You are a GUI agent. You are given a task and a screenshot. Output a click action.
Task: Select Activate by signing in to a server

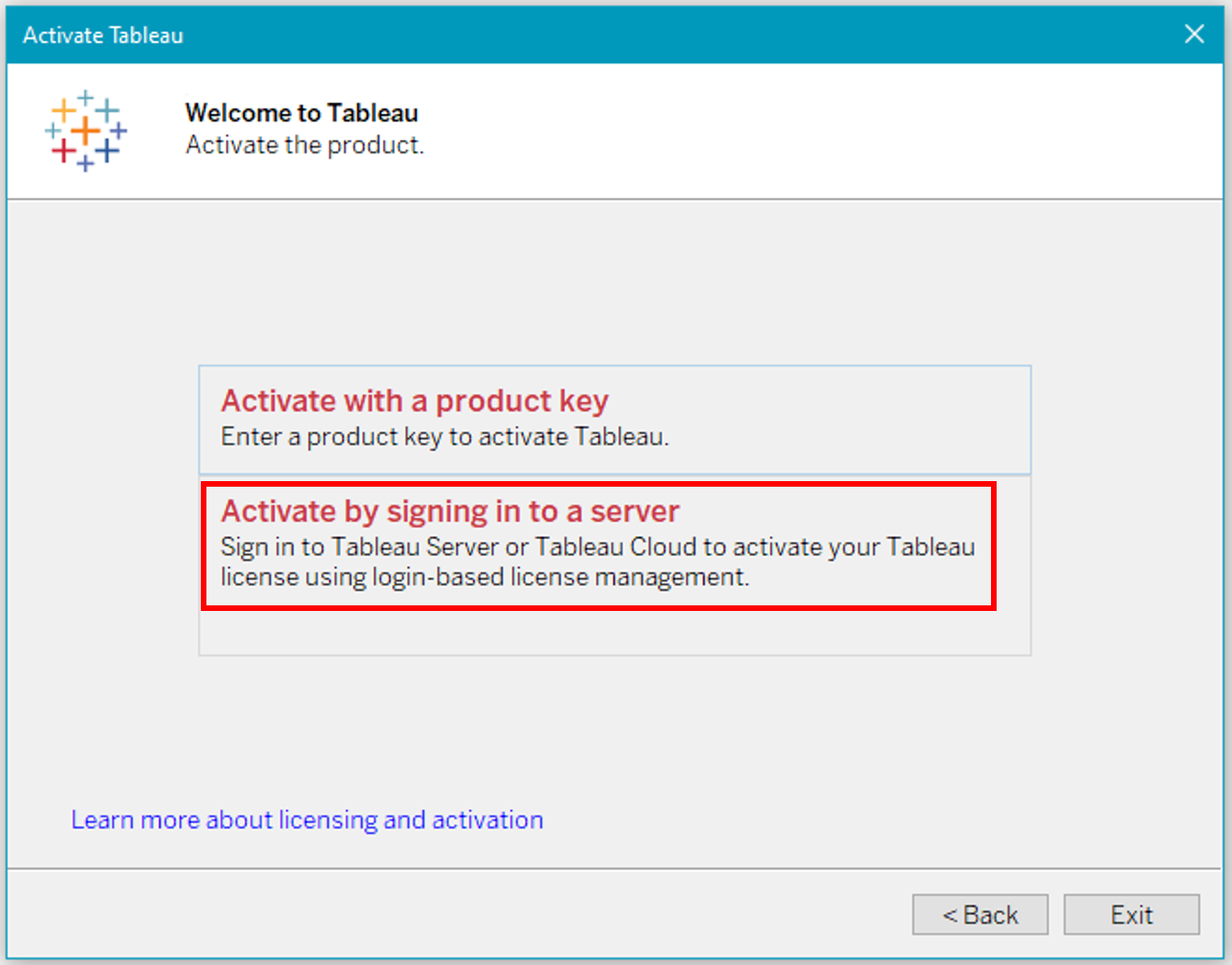tap(599, 546)
